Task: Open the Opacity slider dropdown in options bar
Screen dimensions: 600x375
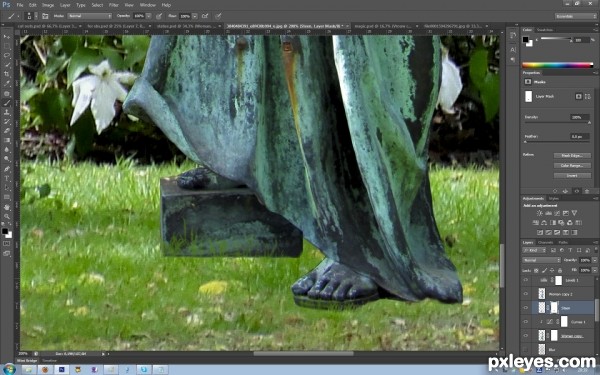Action: pos(148,16)
